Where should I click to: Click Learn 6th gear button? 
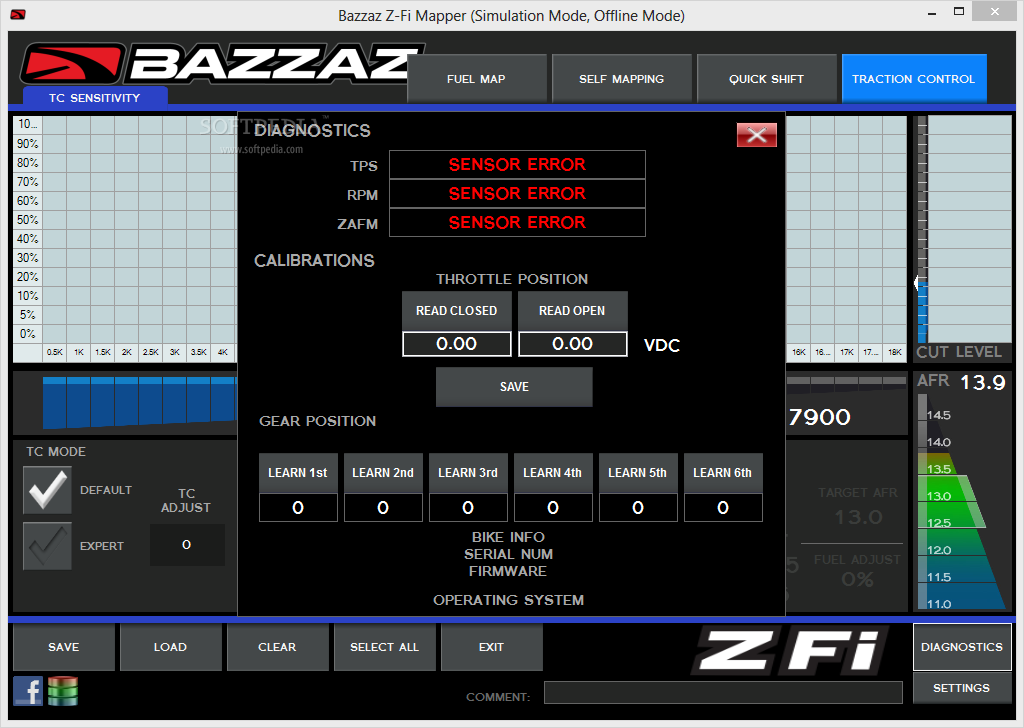(722, 473)
